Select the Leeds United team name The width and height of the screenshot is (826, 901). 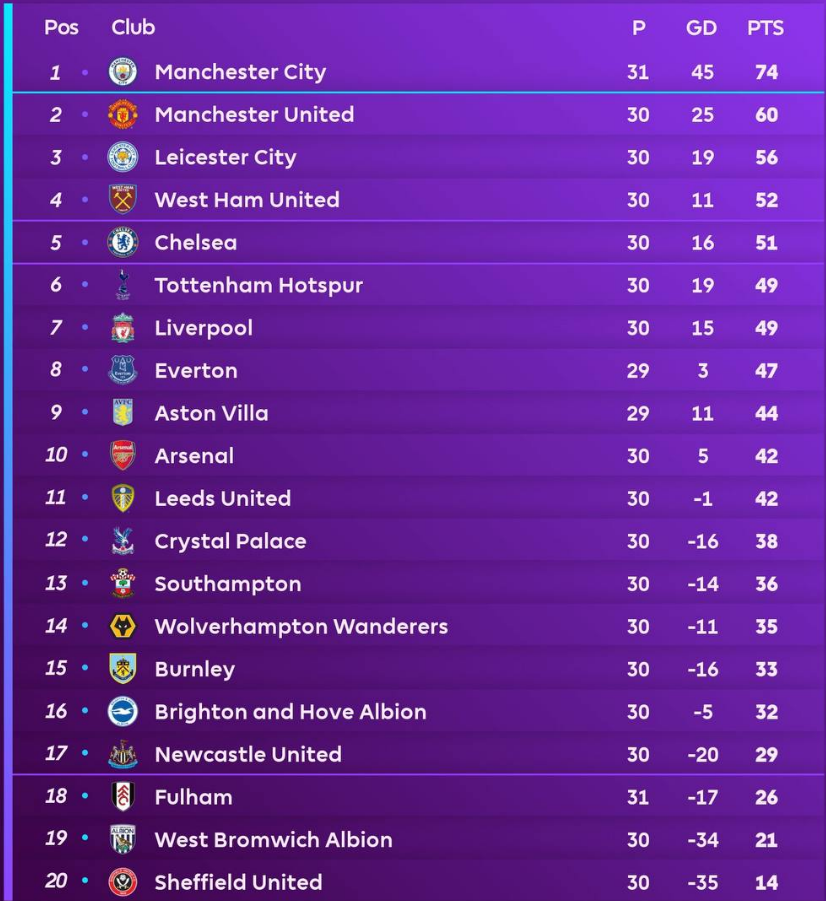tap(222, 499)
